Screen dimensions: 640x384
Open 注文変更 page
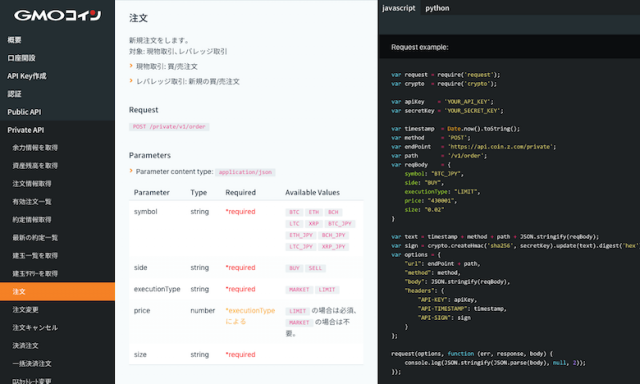point(25,310)
